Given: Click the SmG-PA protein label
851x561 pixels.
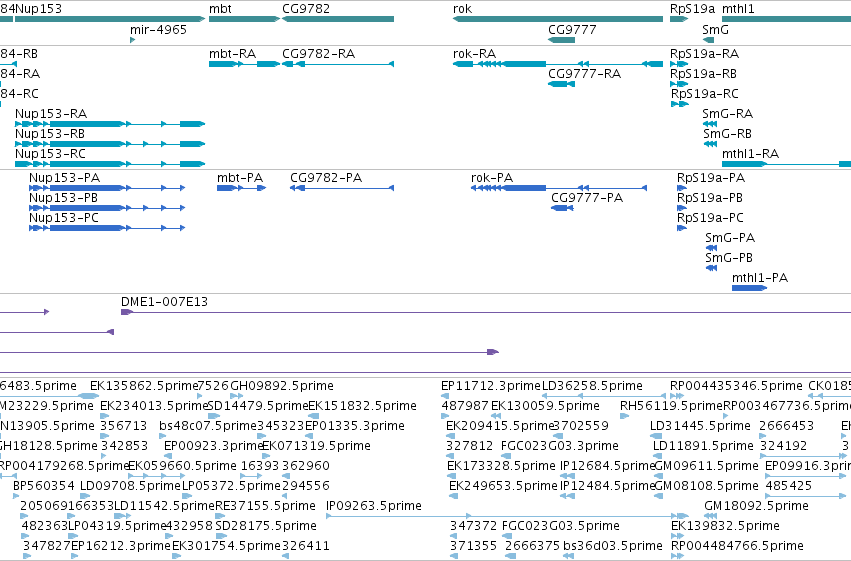Looking at the screenshot, I should 730,238.
